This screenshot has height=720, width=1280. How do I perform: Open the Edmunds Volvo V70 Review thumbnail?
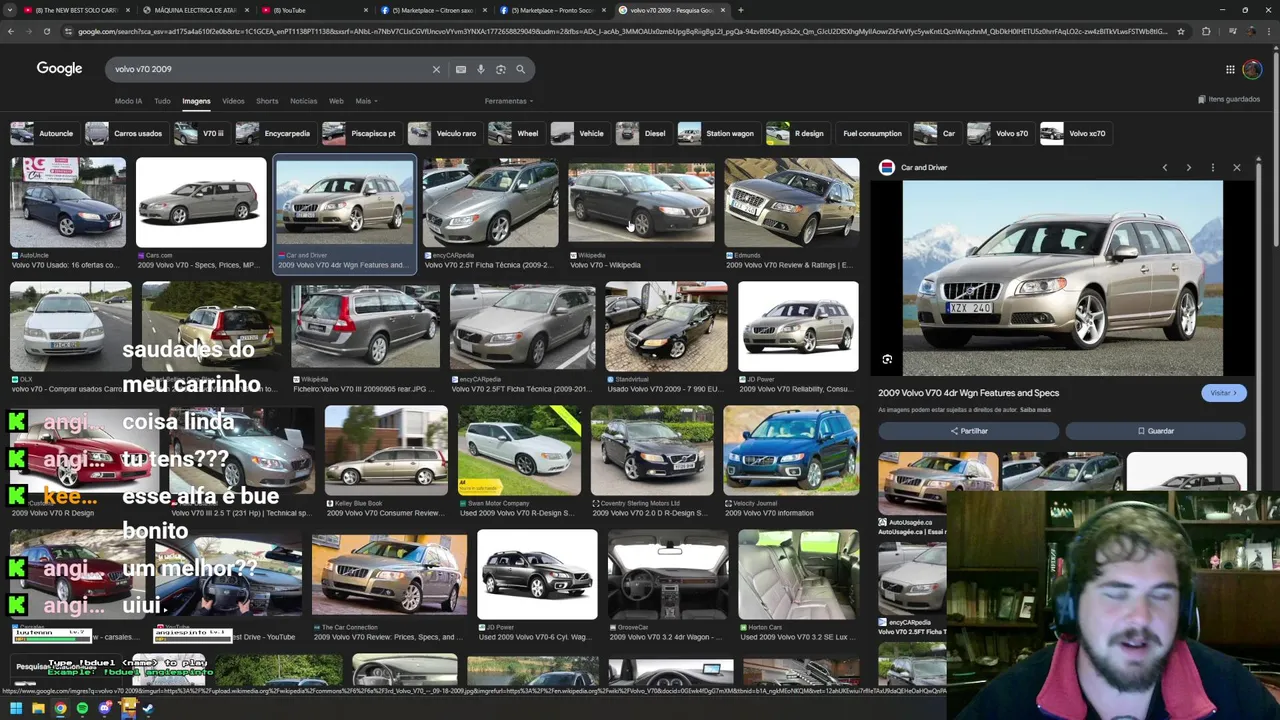click(x=791, y=203)
